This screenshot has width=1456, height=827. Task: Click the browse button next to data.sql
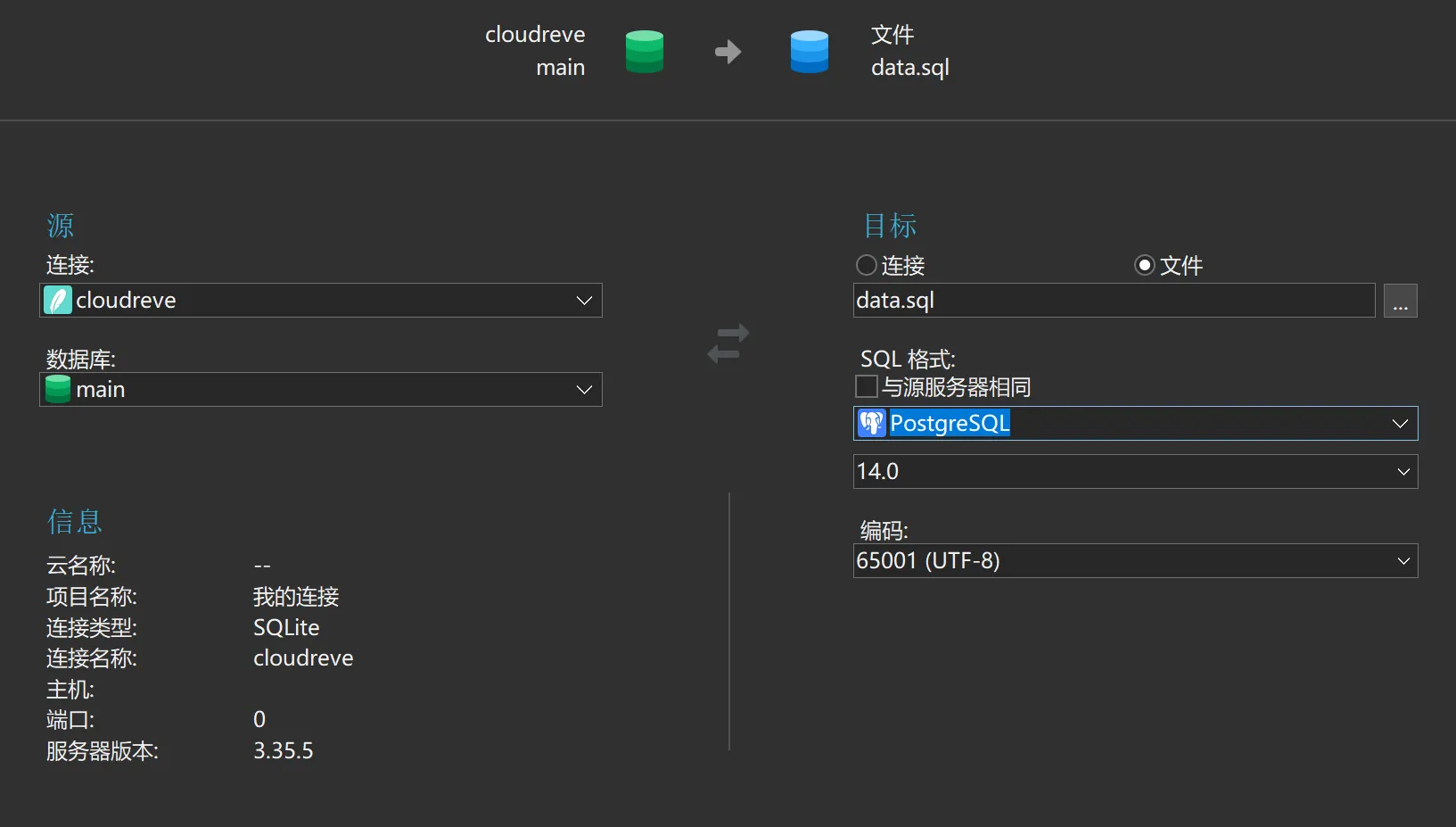click(1401, 301)
